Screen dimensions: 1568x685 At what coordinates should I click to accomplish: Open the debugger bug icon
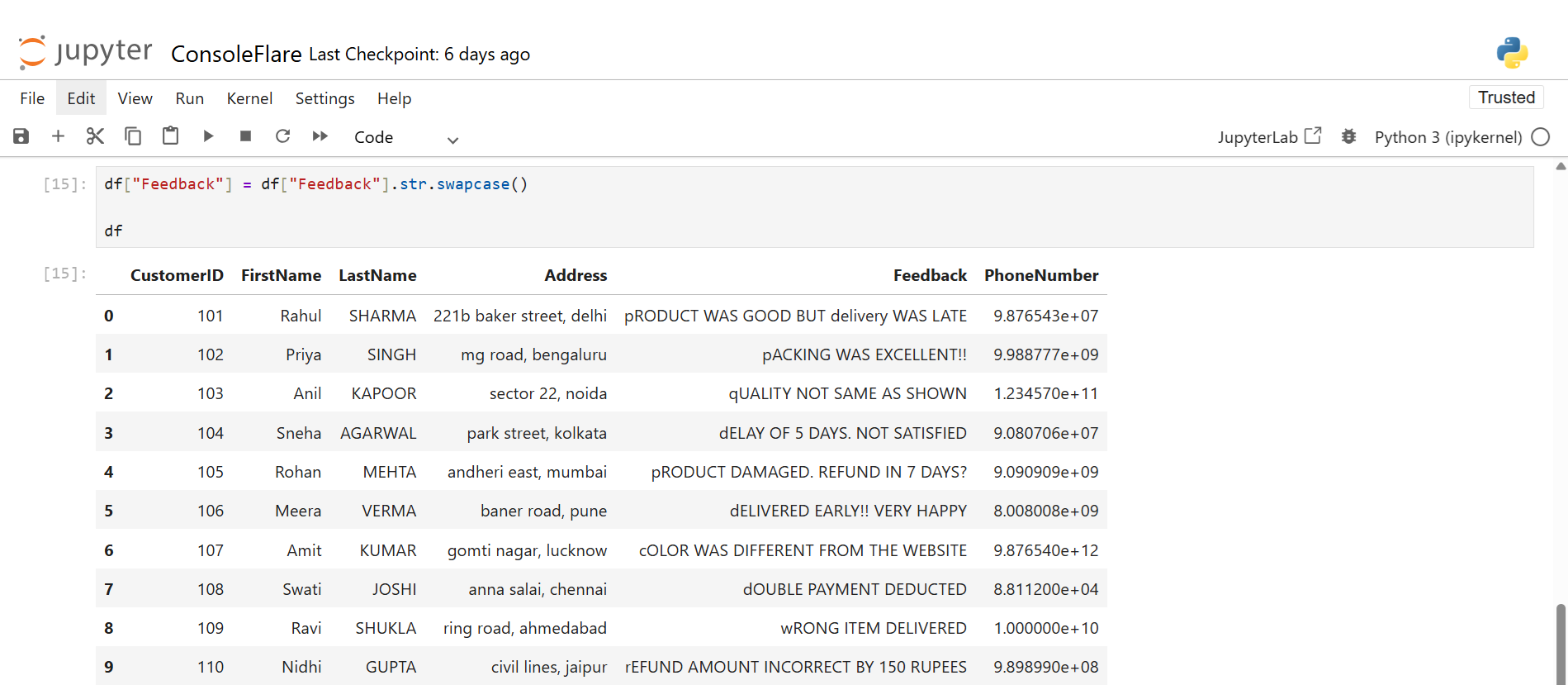[x=1348, y=137]
